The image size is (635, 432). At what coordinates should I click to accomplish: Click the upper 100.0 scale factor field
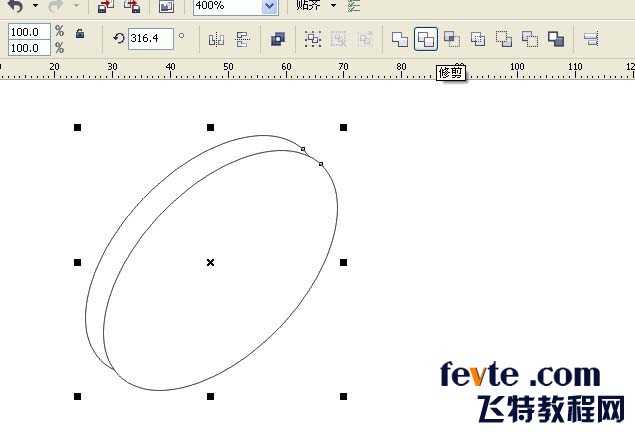pos(29,32)
